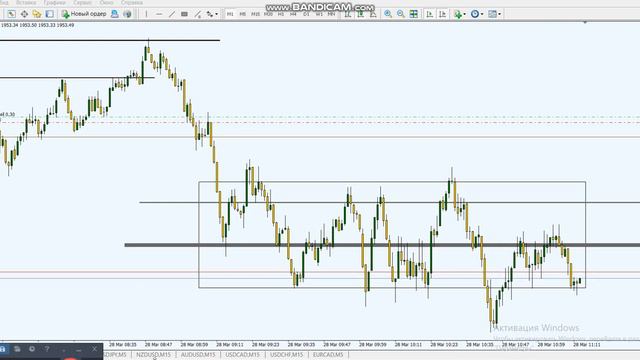This screenshot has width=640, height=360.
Task: Switch to the MN timeframe
Action: (x=331, y=14)
